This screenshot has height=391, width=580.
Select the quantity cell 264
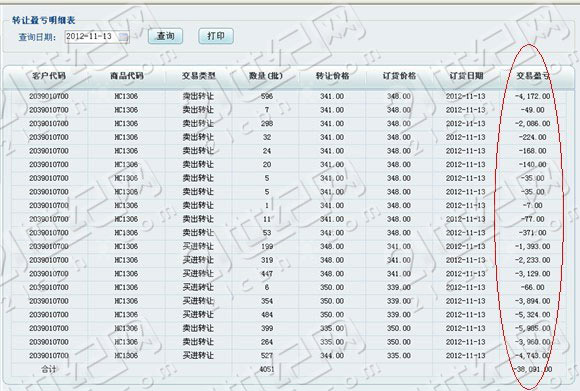pyautogui.click(x=267, y=342)
